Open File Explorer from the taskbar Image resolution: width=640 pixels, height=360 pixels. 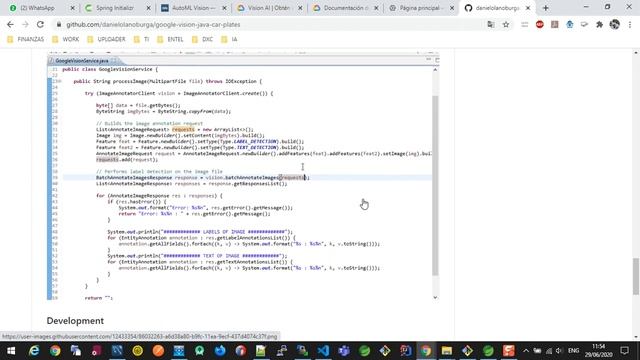click(x=447, y=351)
